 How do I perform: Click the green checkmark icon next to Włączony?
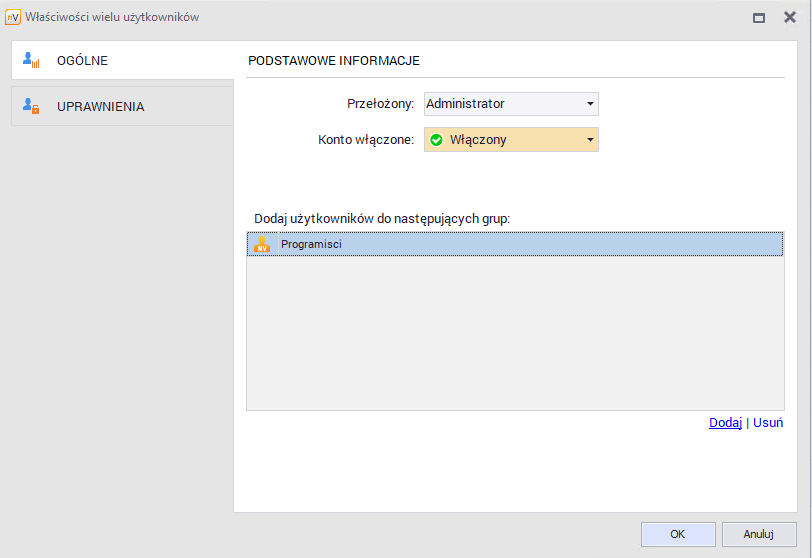pos(436,140)
